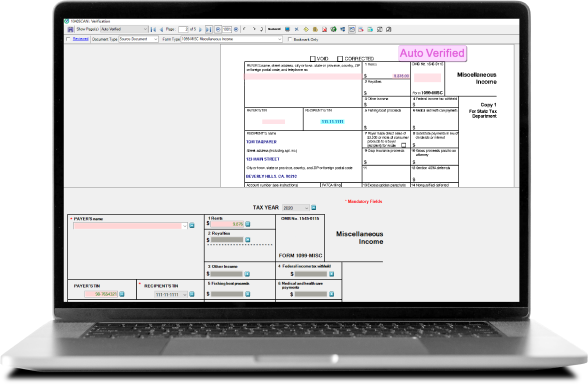
Task: Check the VOID box on the form
Action: 313,58
